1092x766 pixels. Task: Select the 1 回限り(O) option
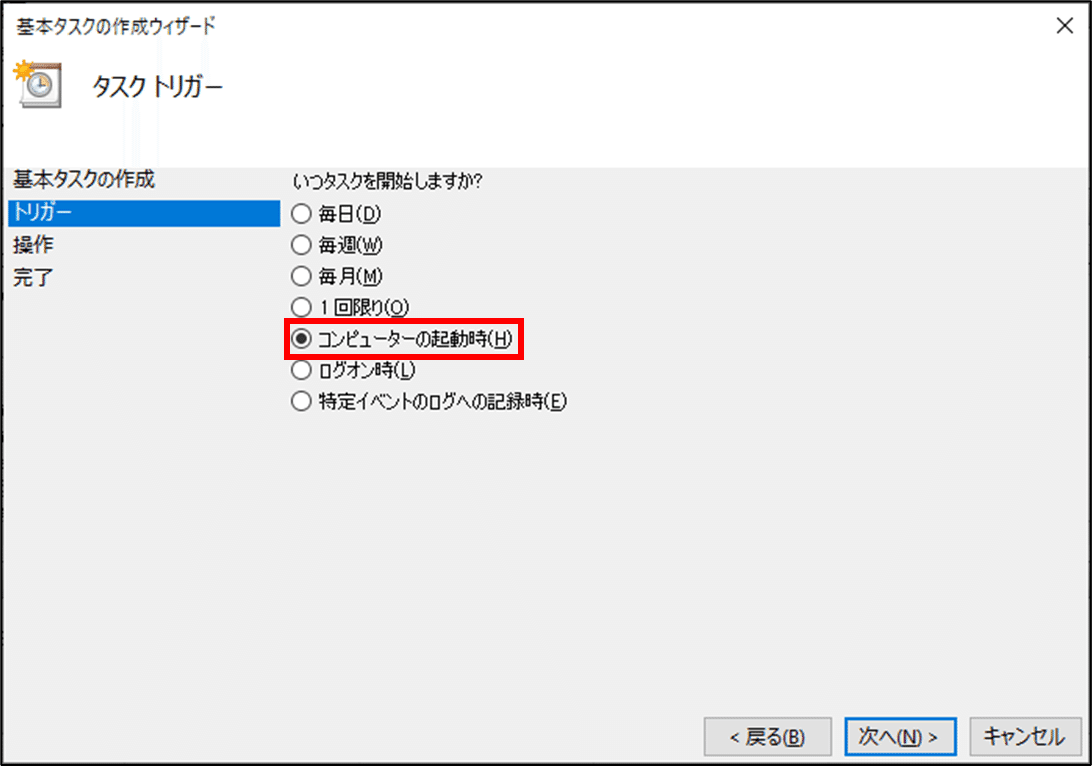tap(350, 307)
